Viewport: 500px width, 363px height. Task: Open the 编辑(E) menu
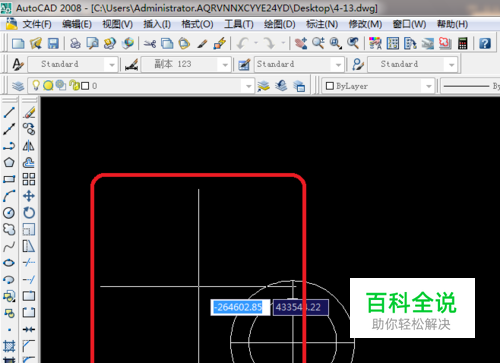point(77,24)
